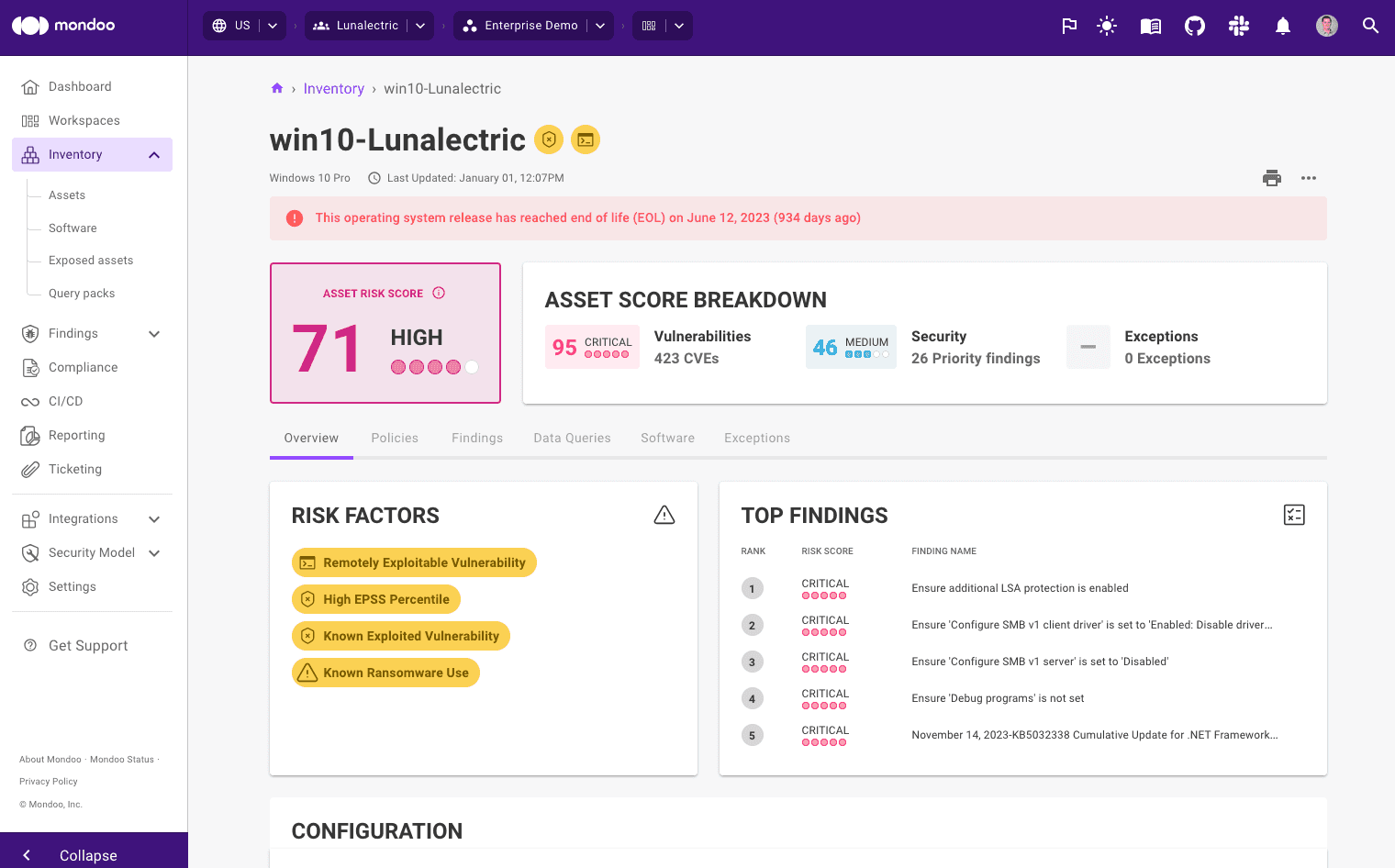This screenshot has width=1395, height=868.
Task: Open the documentation book icon
Action: coord(1150,26)
